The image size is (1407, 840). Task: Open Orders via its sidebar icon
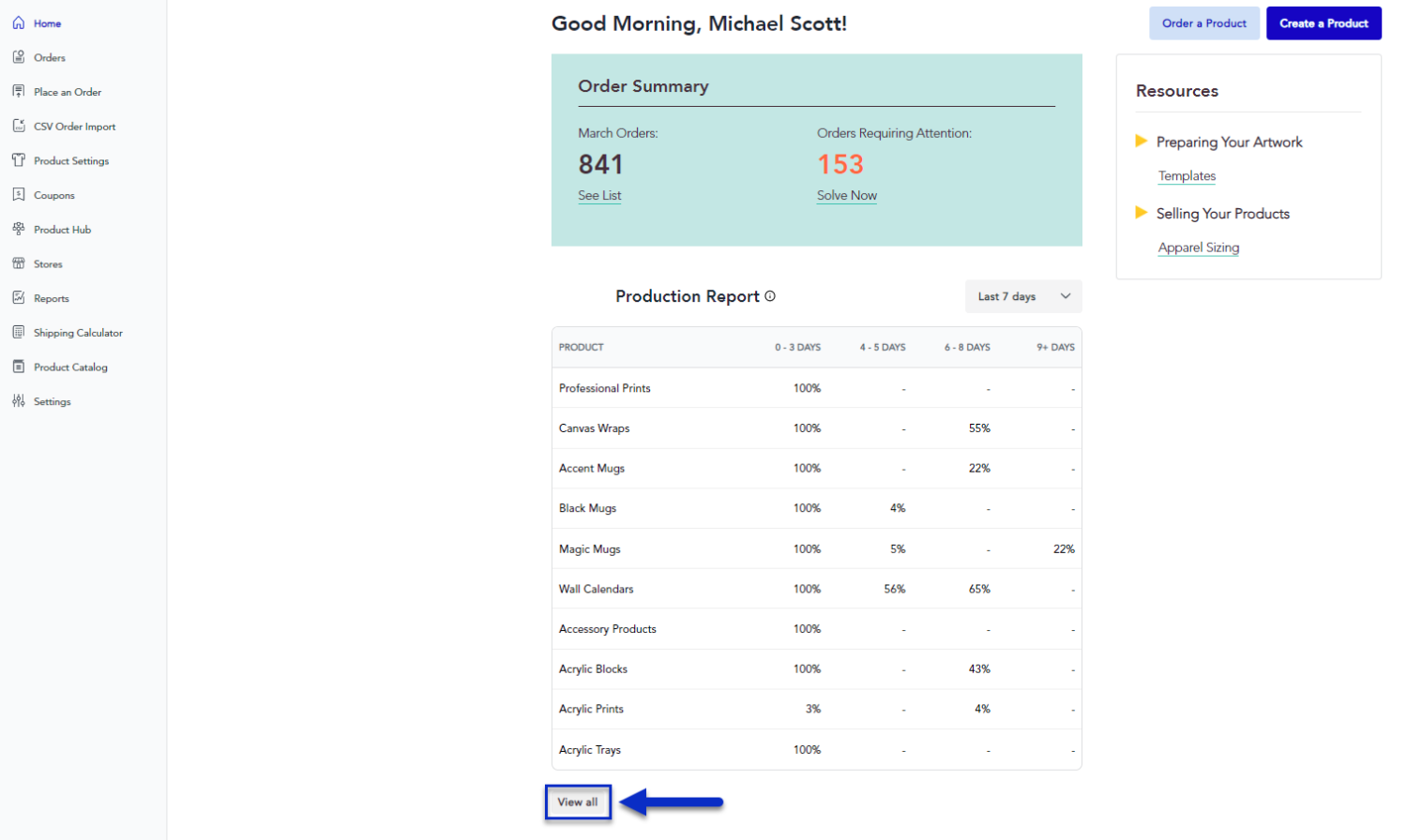[x=19, y=57]
